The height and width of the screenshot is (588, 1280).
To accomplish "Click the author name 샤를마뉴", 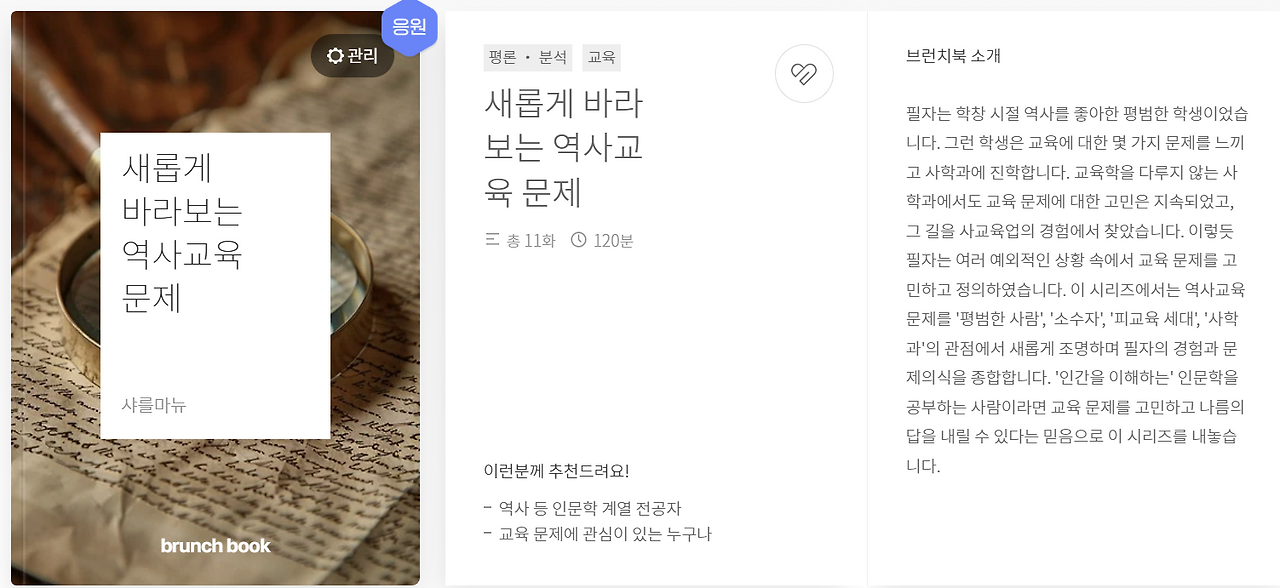I will click(x=152, y=406).
